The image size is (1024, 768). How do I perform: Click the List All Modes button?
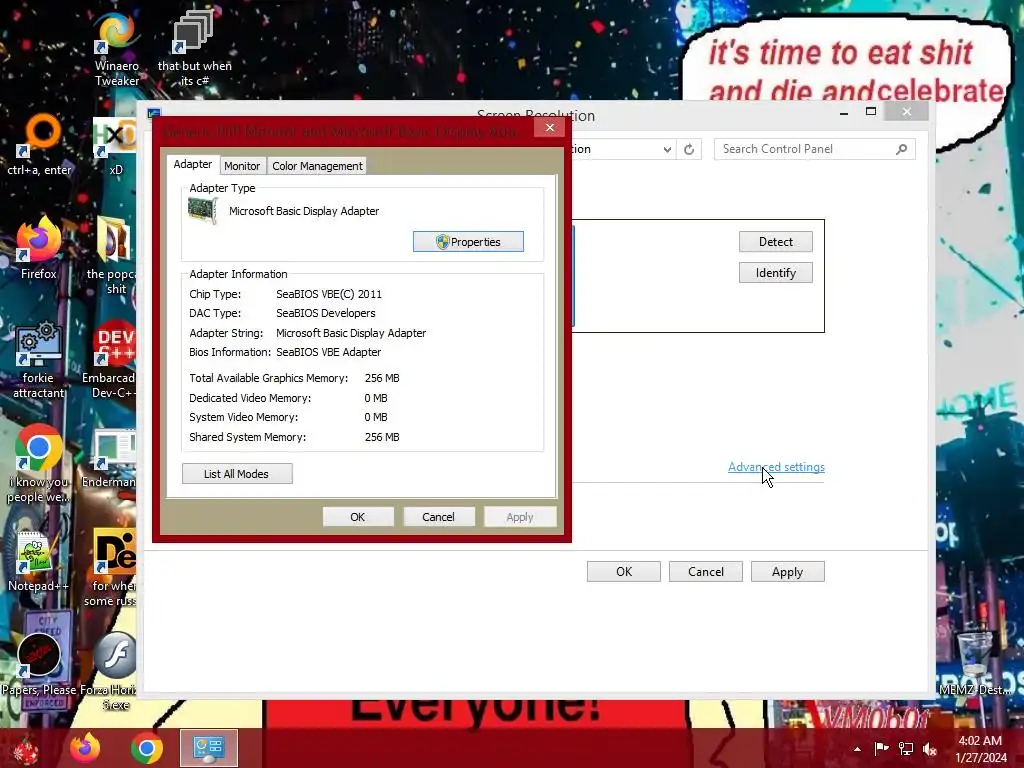[237, 474]
